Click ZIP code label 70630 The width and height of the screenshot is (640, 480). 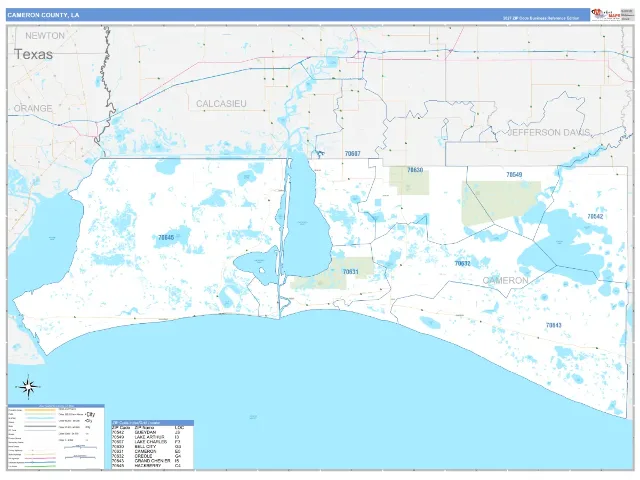[415, 170]
